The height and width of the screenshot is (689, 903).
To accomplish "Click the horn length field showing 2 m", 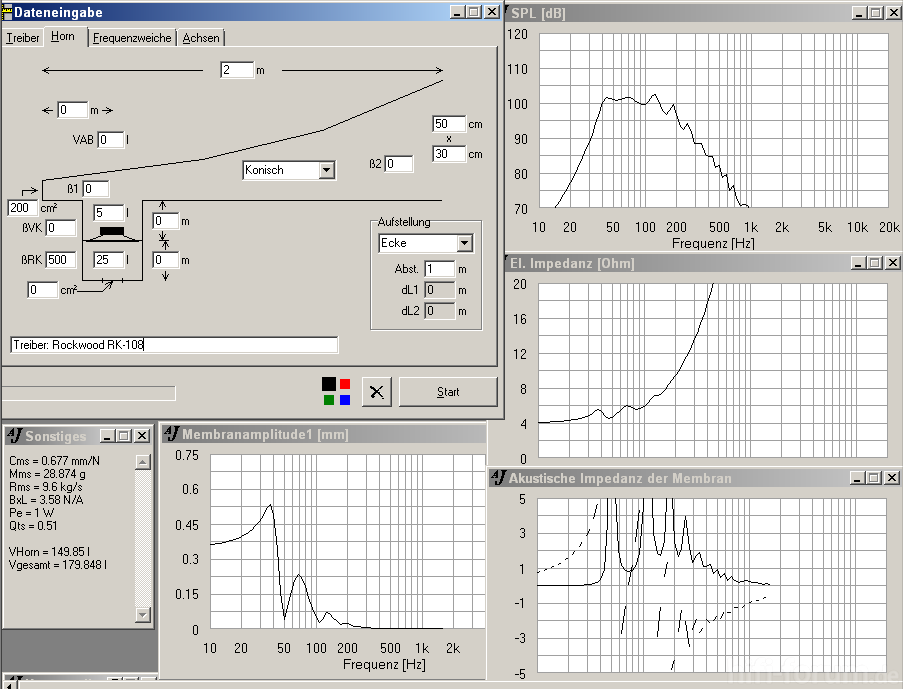I will pos(237,70).
